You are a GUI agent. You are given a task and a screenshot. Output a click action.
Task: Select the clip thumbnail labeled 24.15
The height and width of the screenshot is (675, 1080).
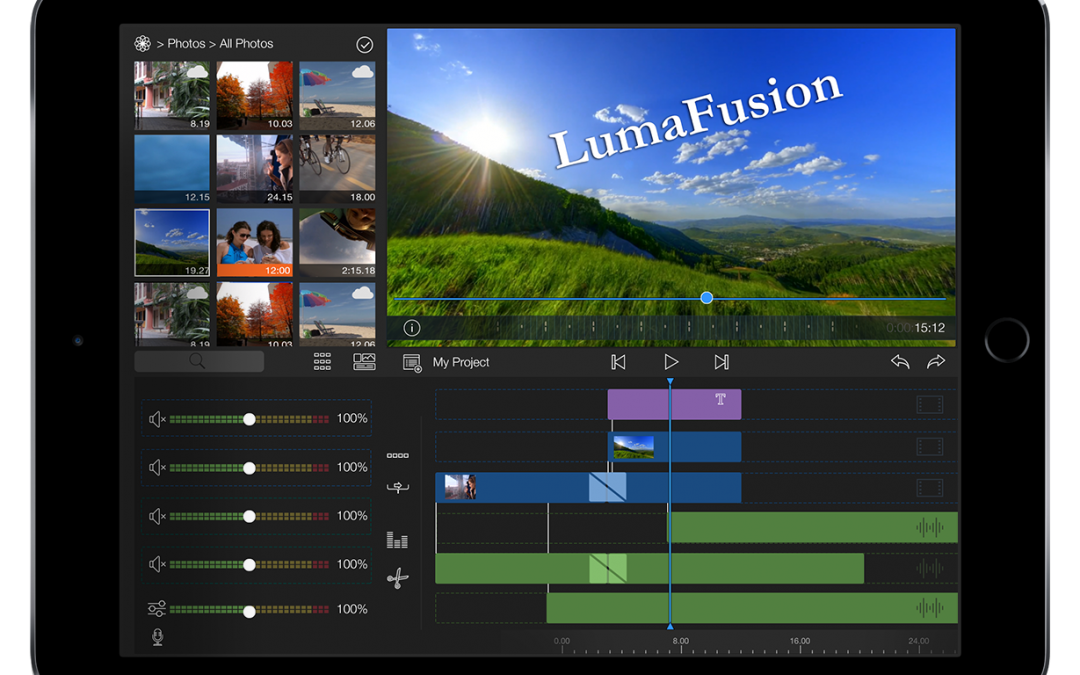tap(255, 169)
